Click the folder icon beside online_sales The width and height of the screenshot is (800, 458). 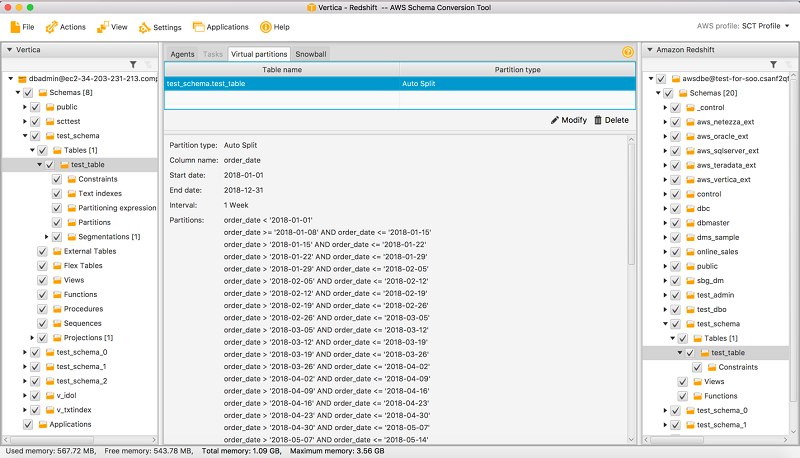(x=690, y=251)
